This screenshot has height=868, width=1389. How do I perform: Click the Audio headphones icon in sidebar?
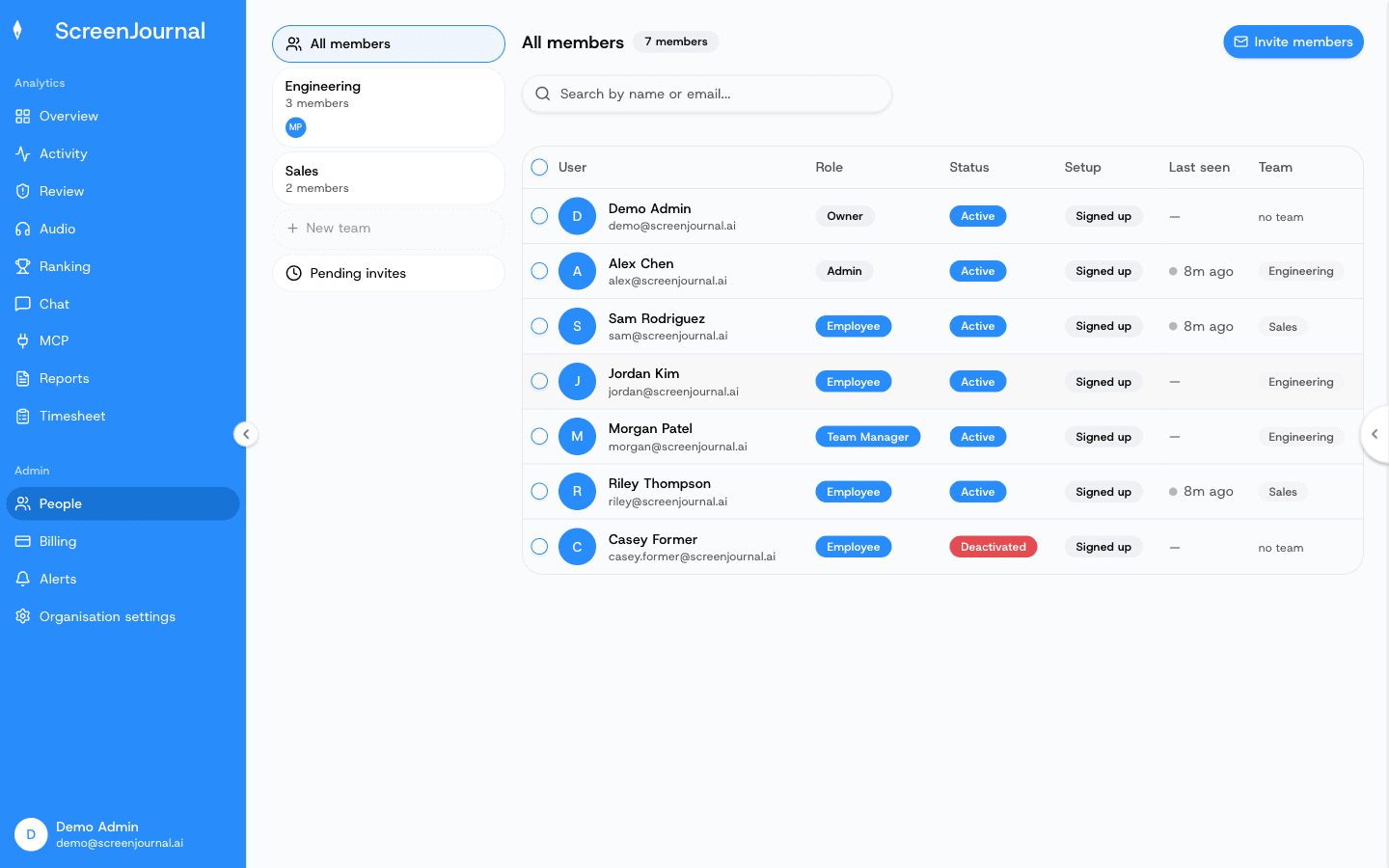click(23, 229)
